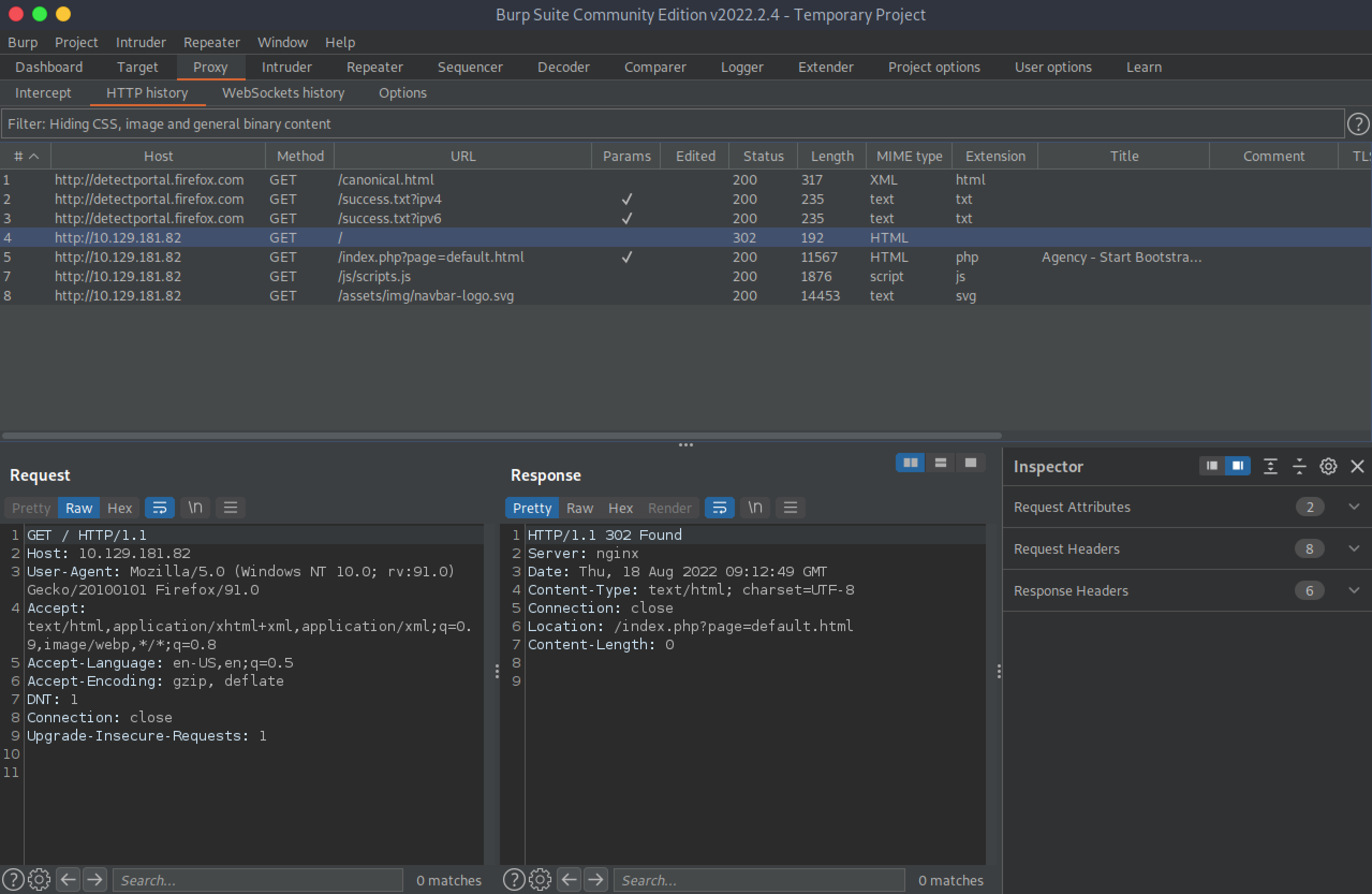Open Inspector settings gear icon

click(x=1328, y=466)
